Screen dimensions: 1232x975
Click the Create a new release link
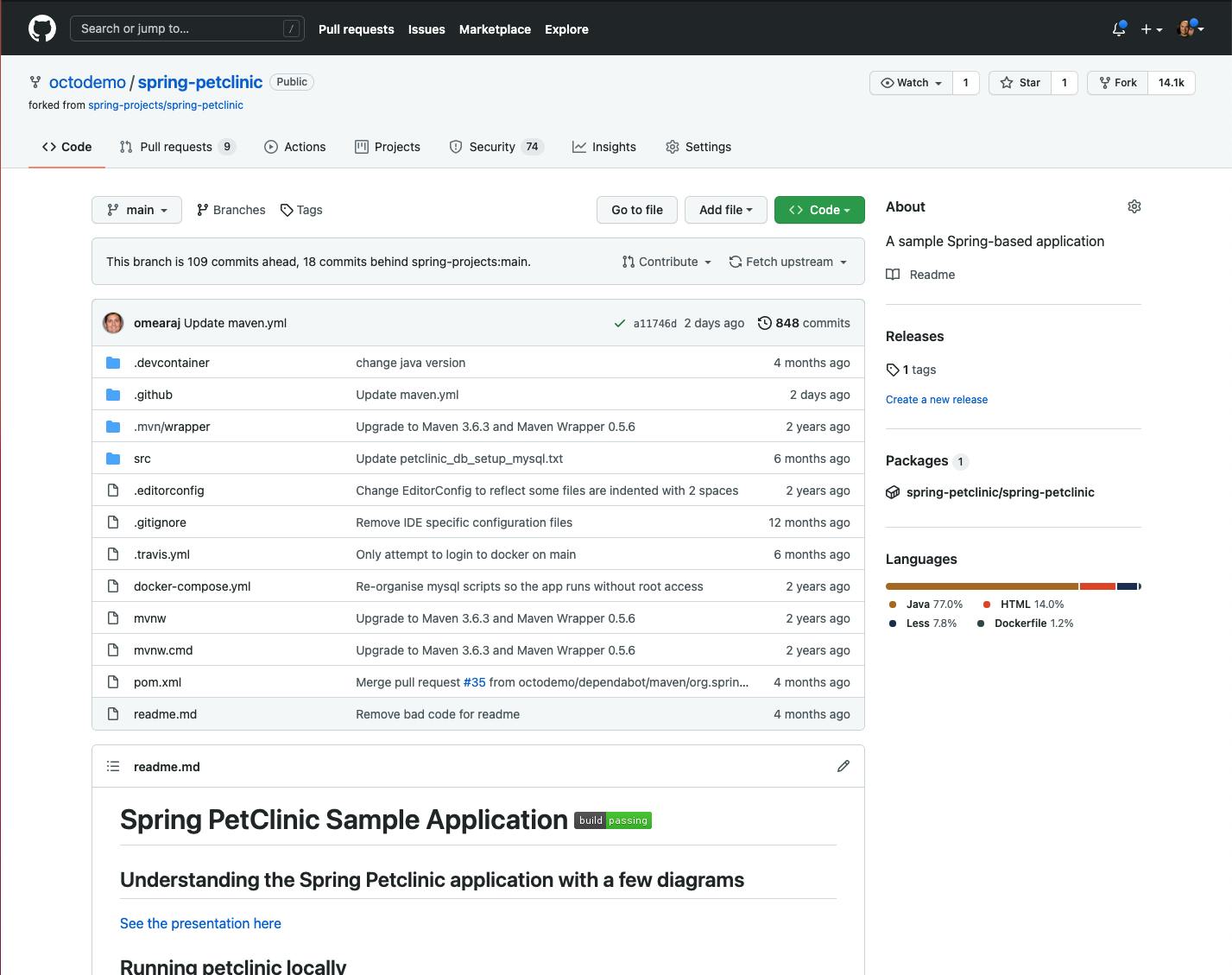click(936, 399)
